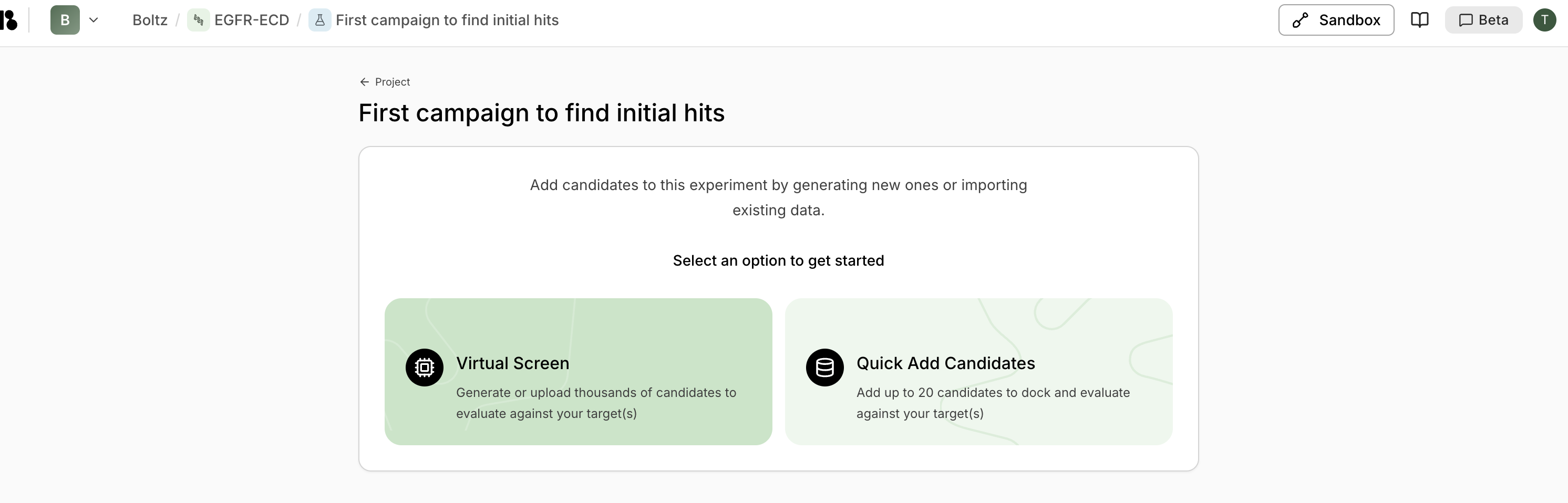Go to the Boltz breadcrumb
1568x503 pixels.
150,20
